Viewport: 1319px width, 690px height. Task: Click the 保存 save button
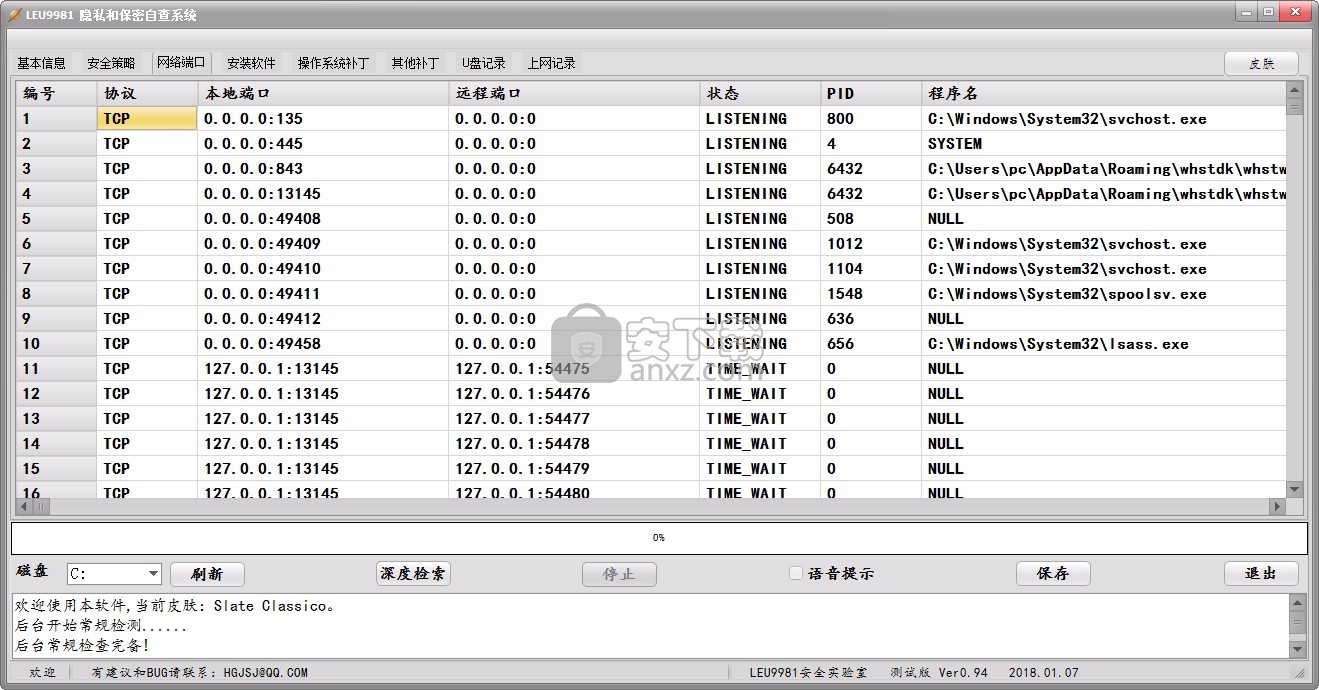click(x=1053, y=573)
